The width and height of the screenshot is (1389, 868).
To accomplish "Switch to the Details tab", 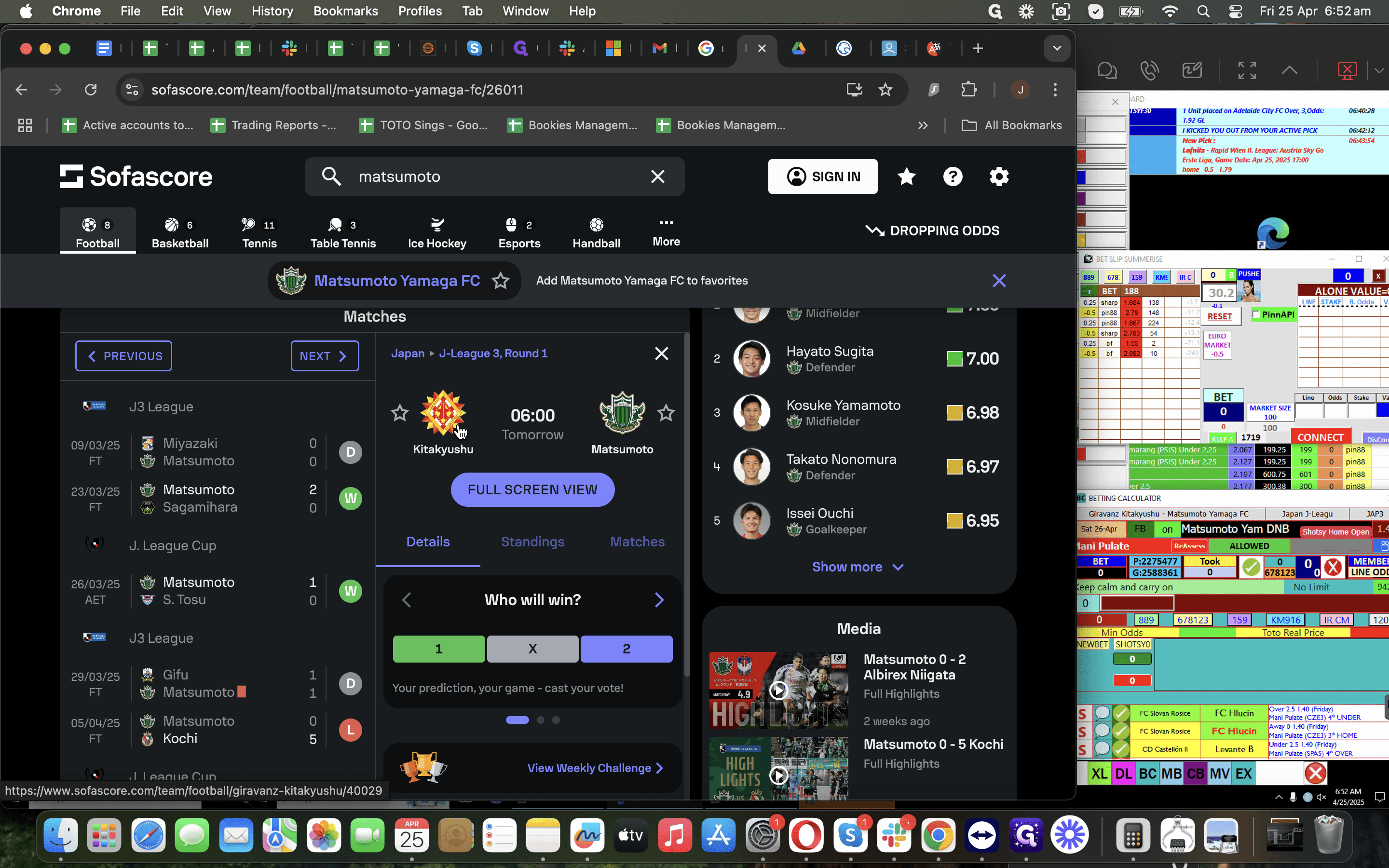I will click(x=428, y=542).
